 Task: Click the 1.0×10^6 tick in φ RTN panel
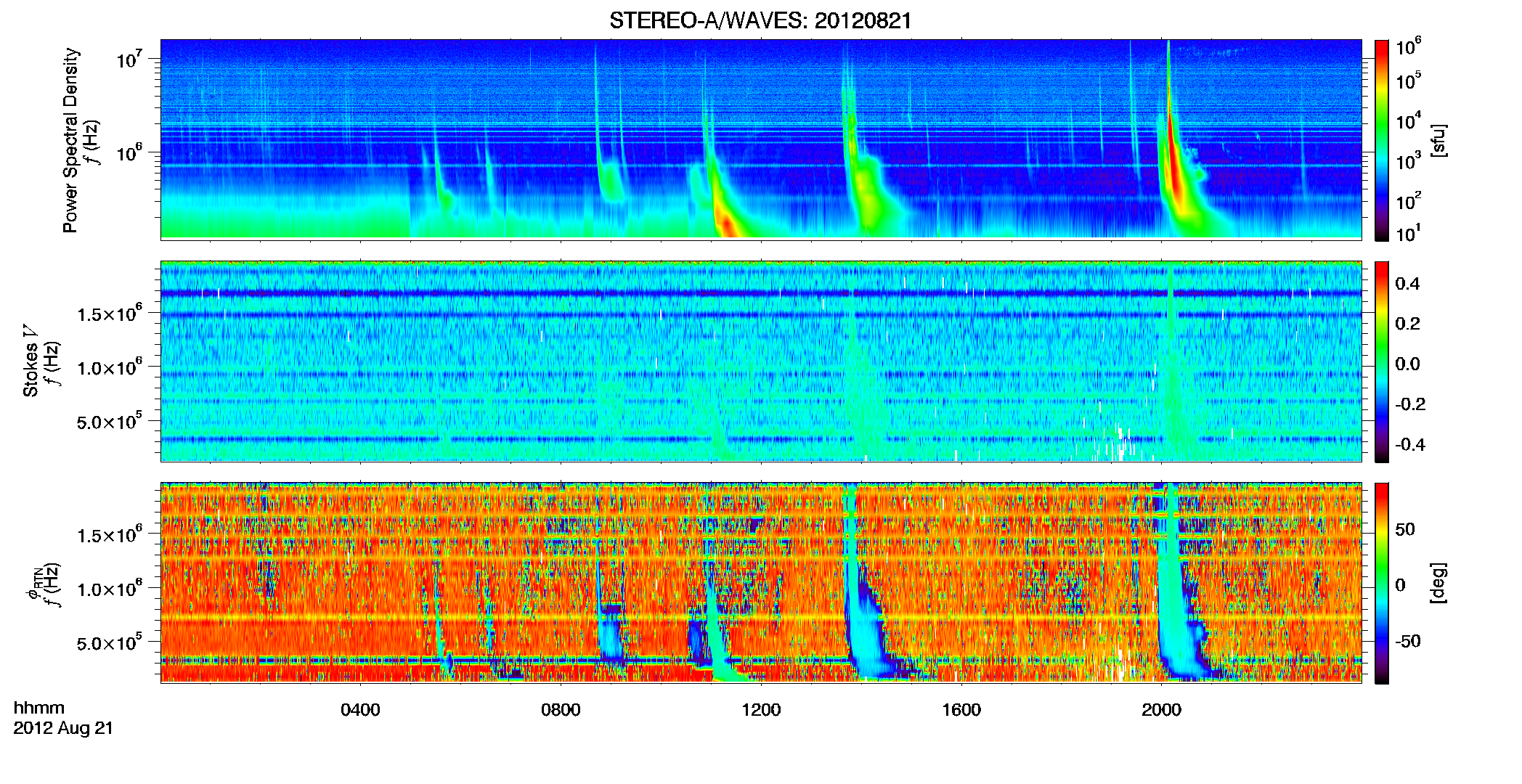[x=110, y=588]
